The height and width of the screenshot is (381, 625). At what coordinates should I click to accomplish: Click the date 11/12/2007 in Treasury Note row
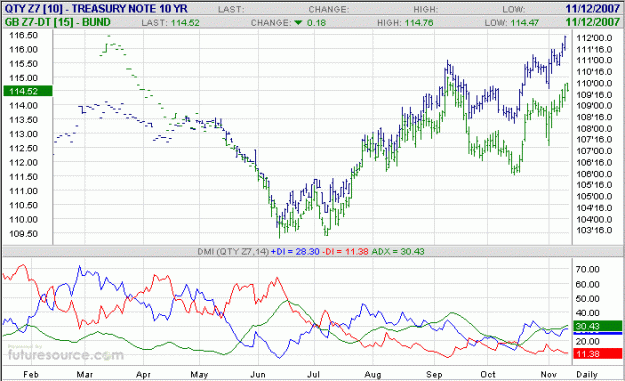click(x=593, y=9)
